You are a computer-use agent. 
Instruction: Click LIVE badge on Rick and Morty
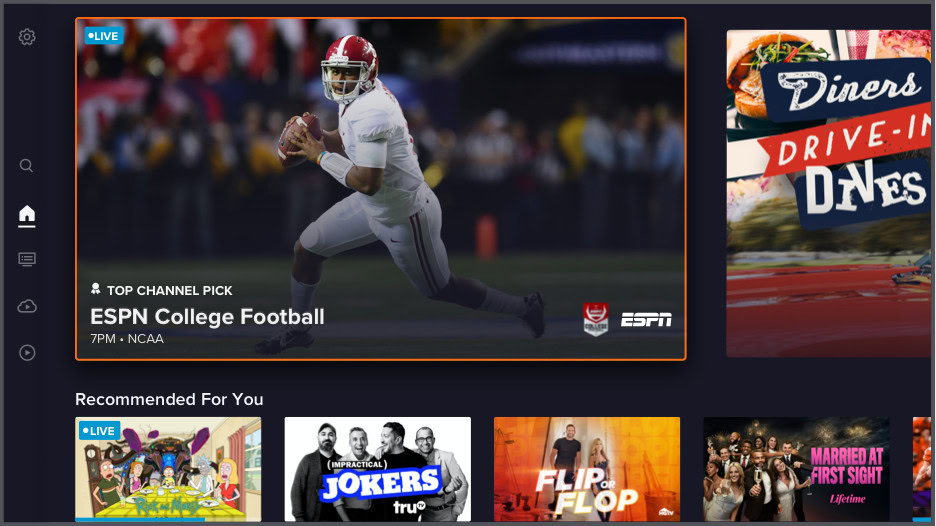tap(99, 430)
